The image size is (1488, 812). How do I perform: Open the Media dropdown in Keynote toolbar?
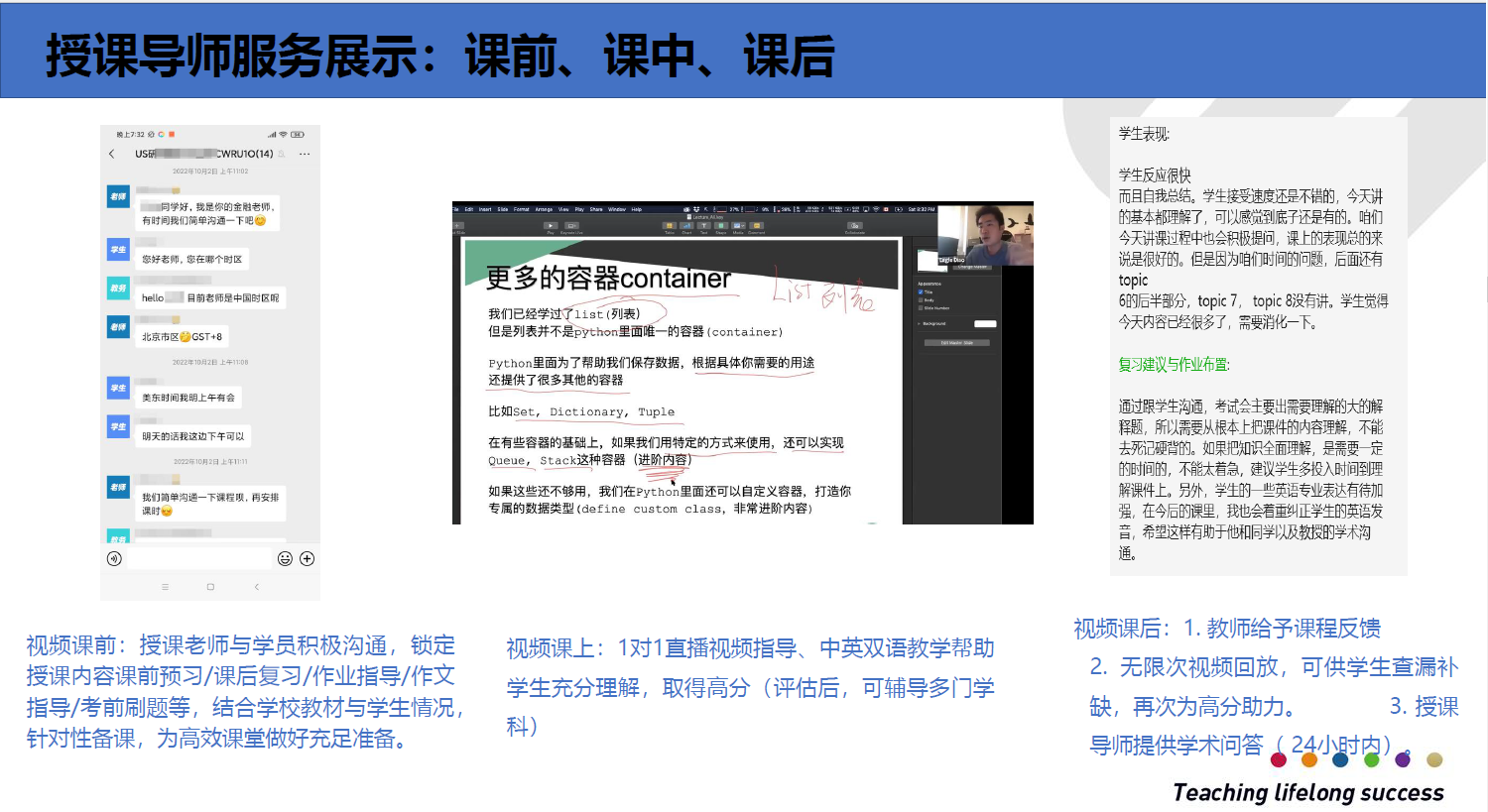click(x=738, y=226)
